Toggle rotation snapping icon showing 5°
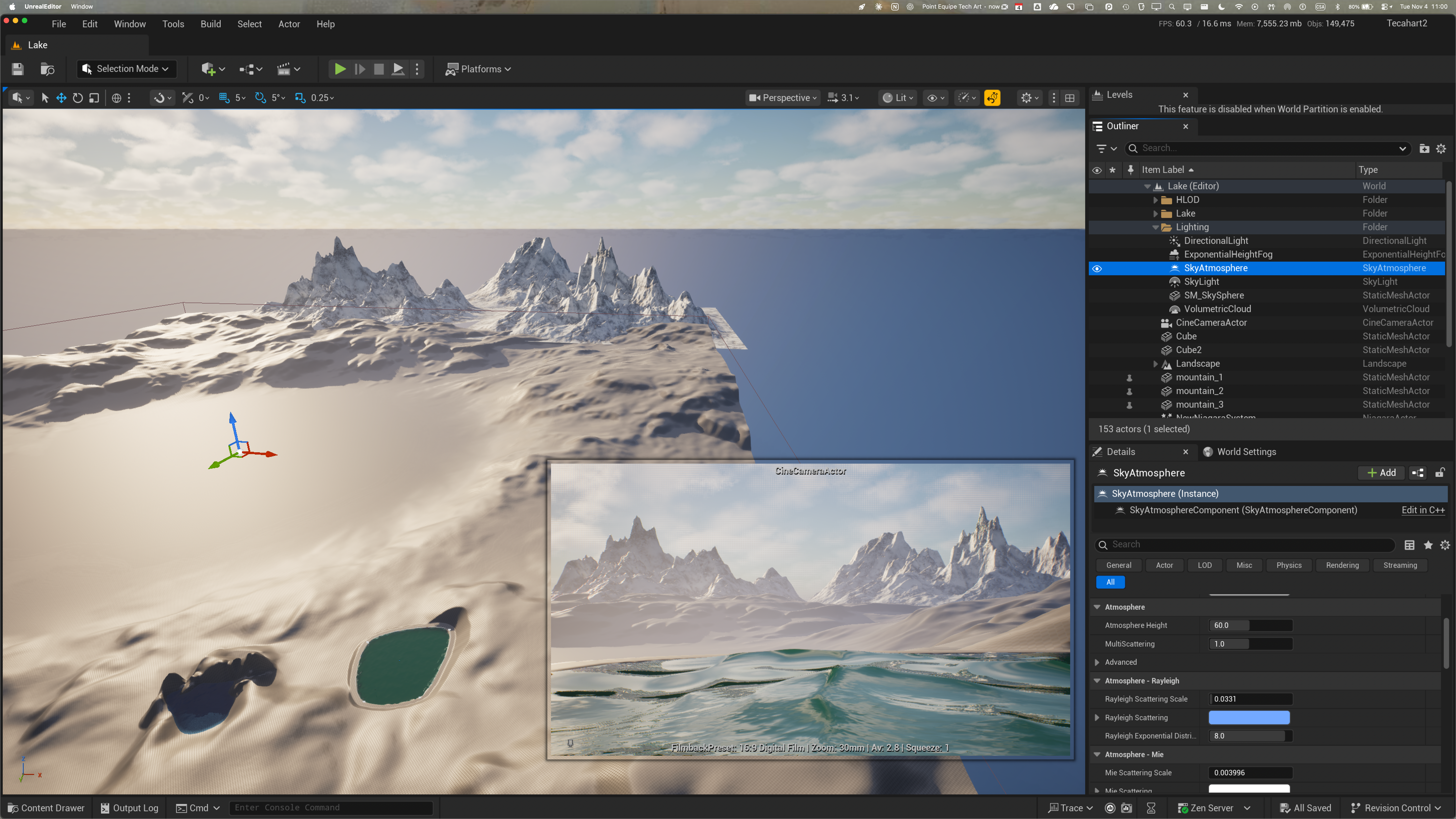The width and height of the screenshot is (1456, 819). 260,98
